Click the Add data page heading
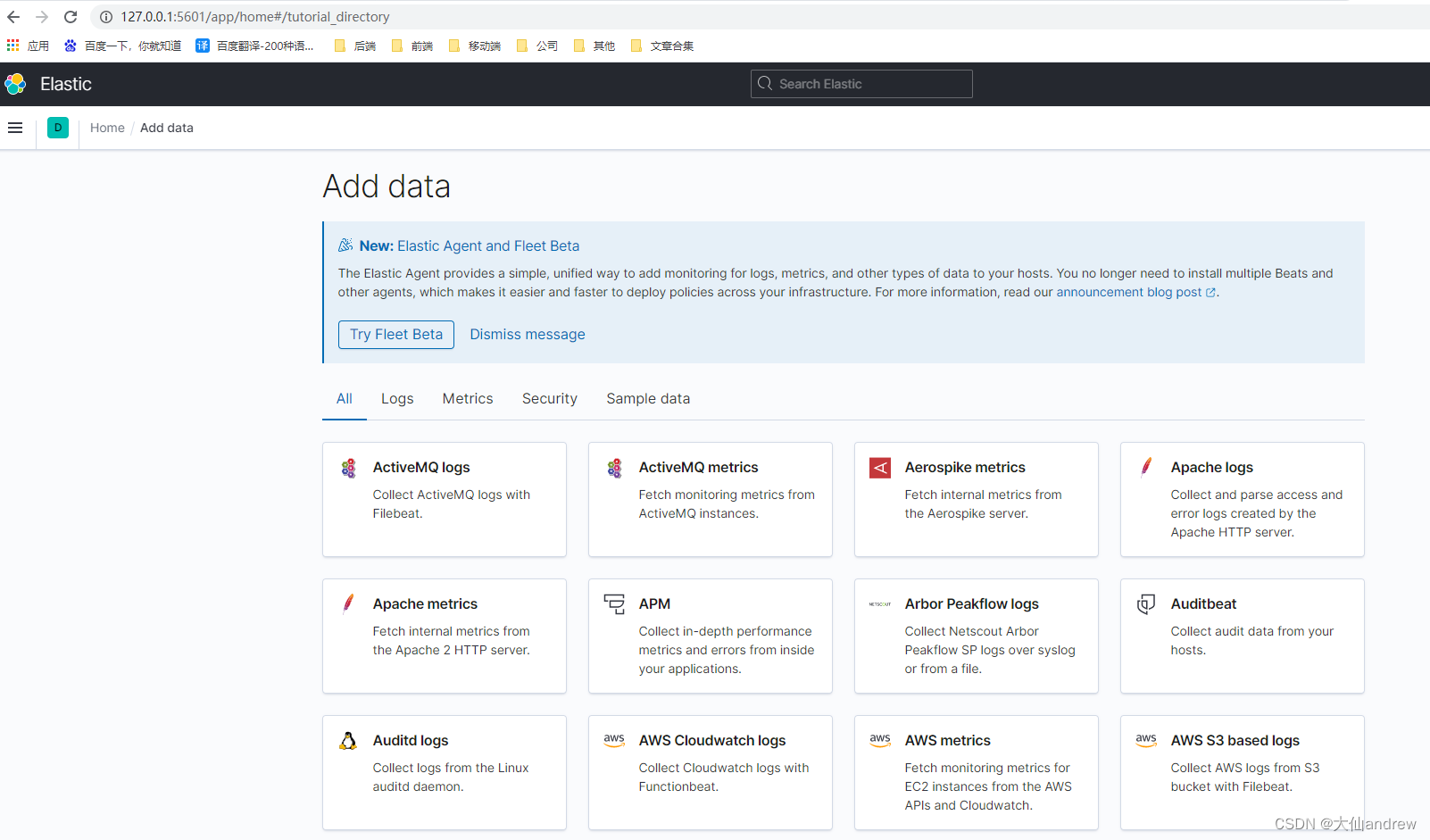Viewport: 1430px width, 840px height. 387,187
